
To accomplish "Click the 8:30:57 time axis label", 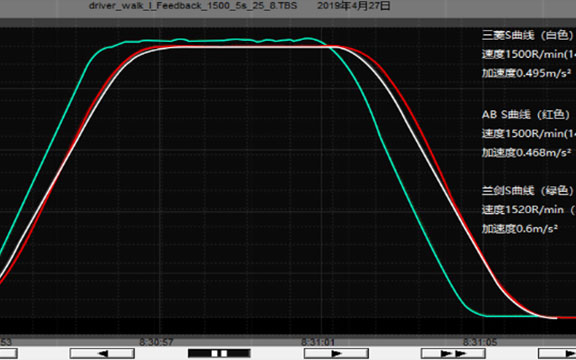I will click(156, 342).
